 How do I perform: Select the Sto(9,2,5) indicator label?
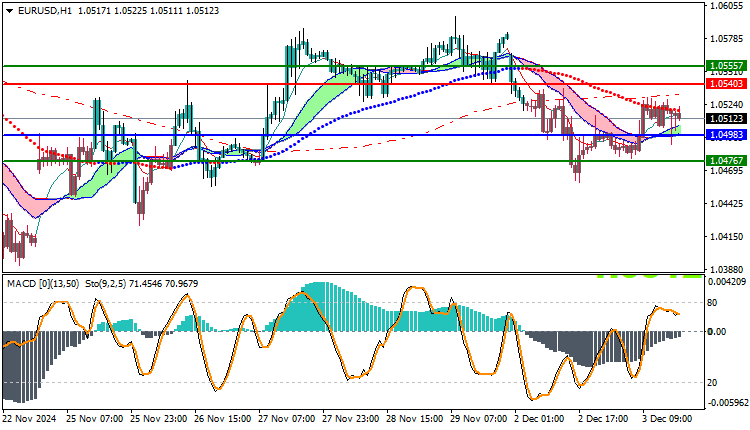click(106, 284)
